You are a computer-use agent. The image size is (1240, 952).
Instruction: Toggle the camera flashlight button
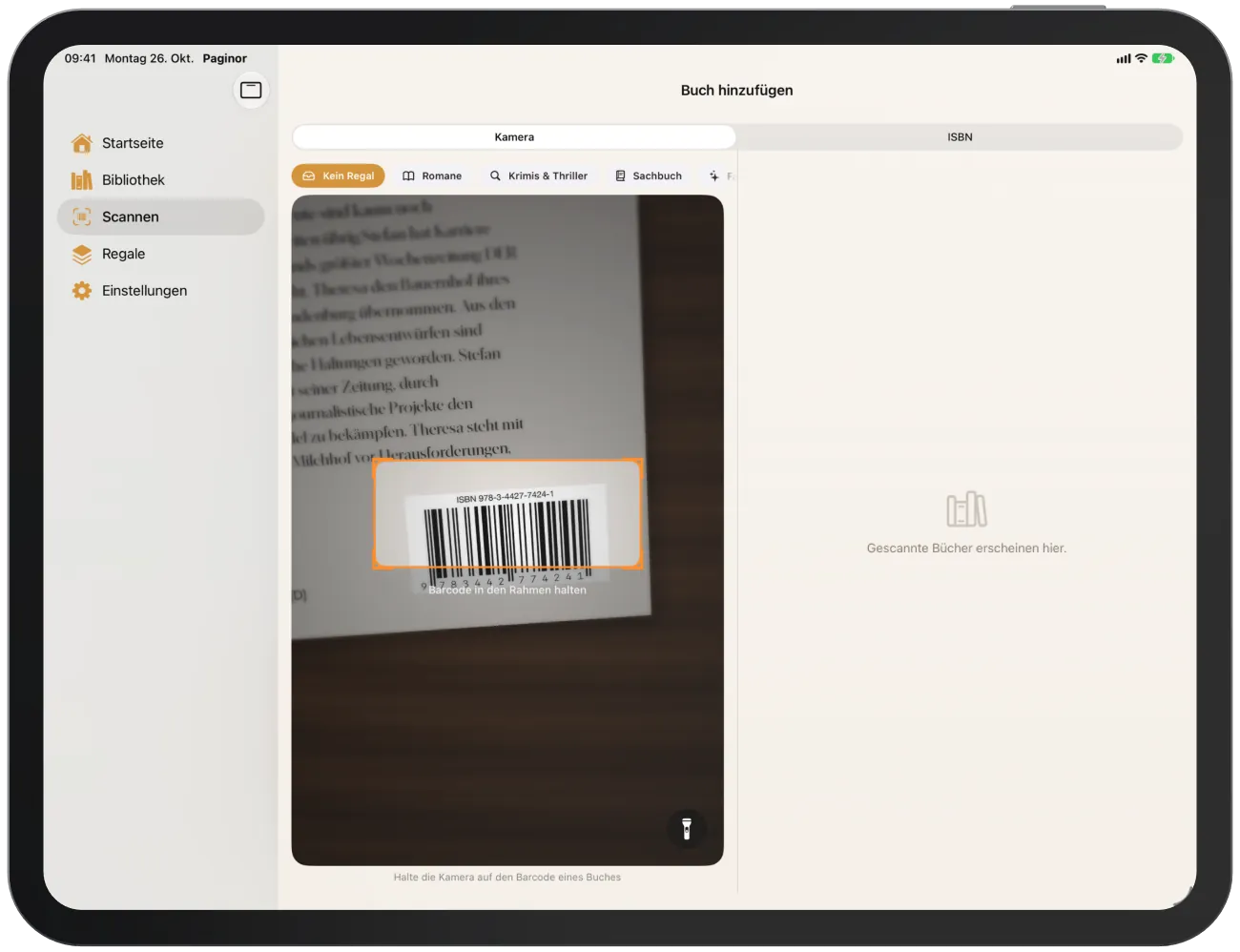[687, 828]
